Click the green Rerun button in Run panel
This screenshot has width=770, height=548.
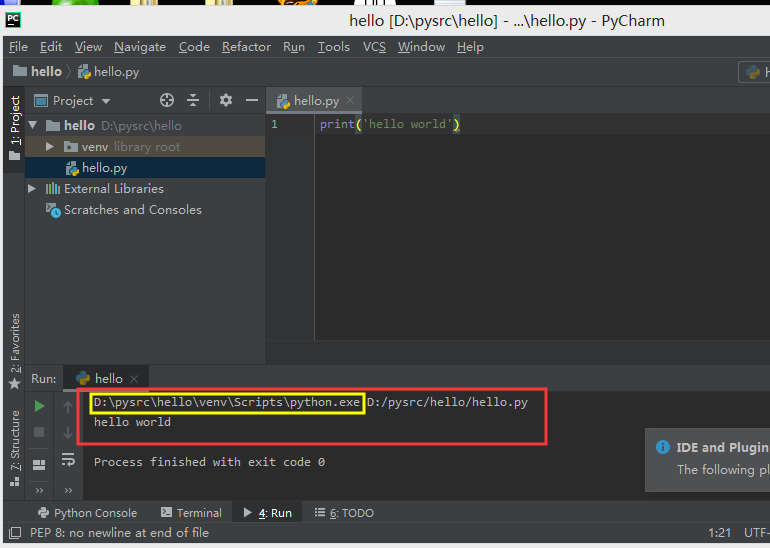39,406
